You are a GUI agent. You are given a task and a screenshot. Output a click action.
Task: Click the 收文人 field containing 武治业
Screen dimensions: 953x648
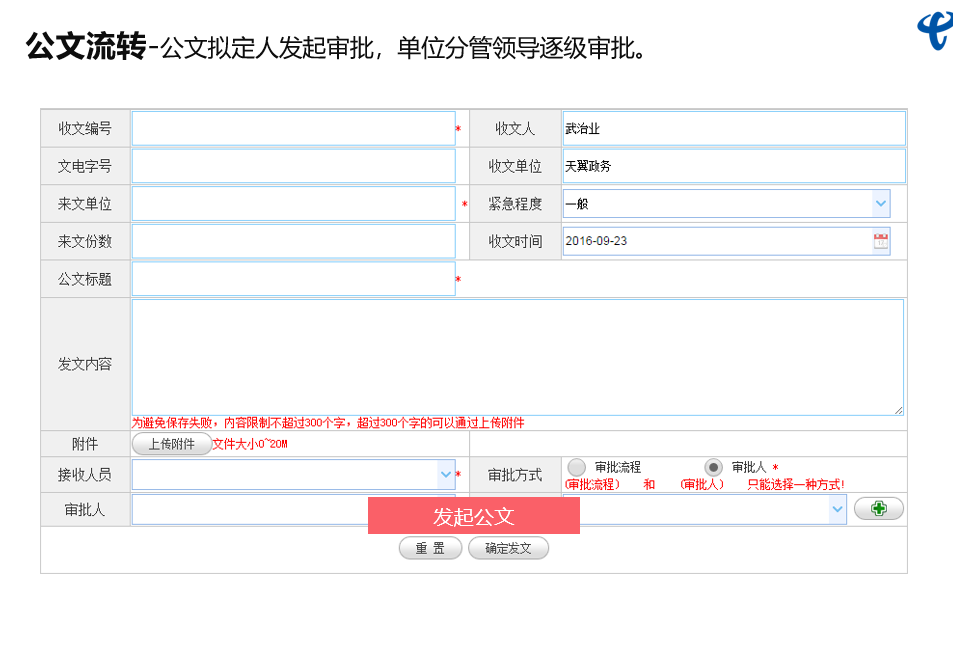[733, 129]
